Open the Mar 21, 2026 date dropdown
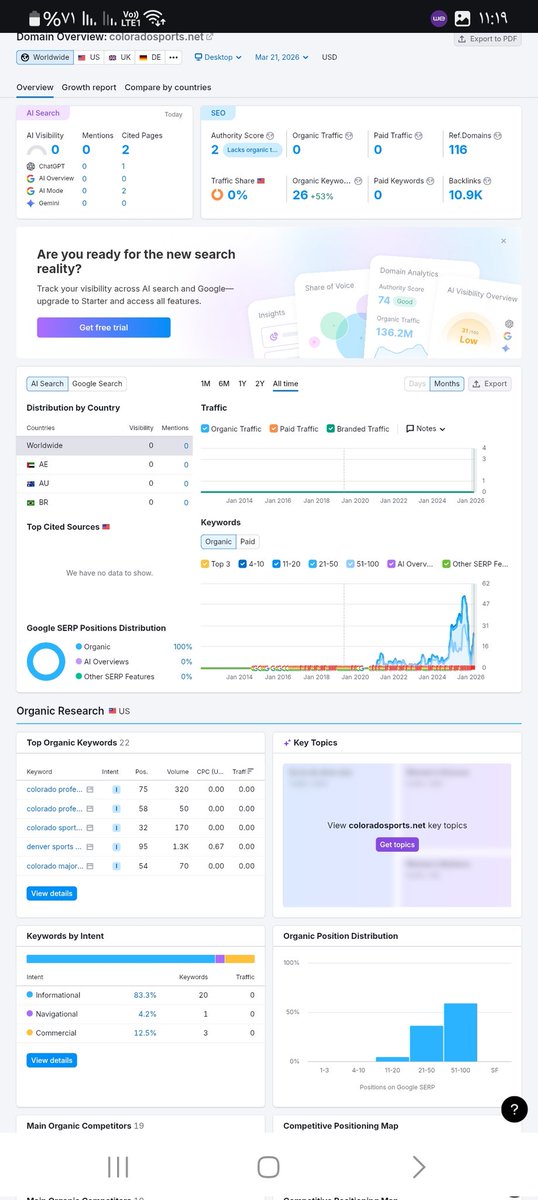The image size is (538, 1200). point(283,58)
